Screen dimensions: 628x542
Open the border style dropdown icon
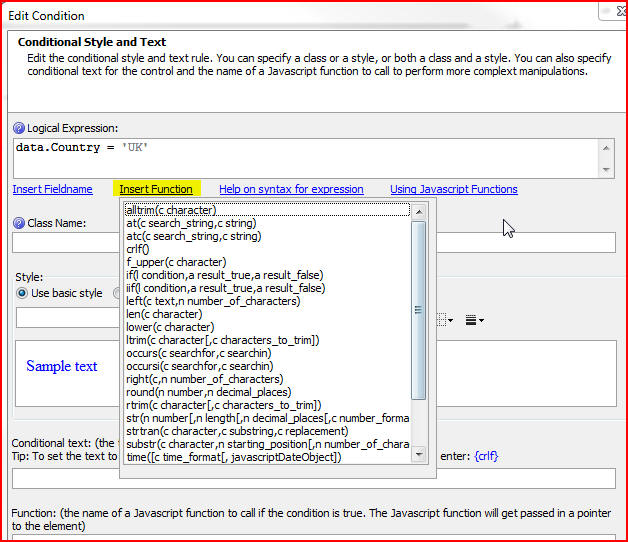pos(445,320)
